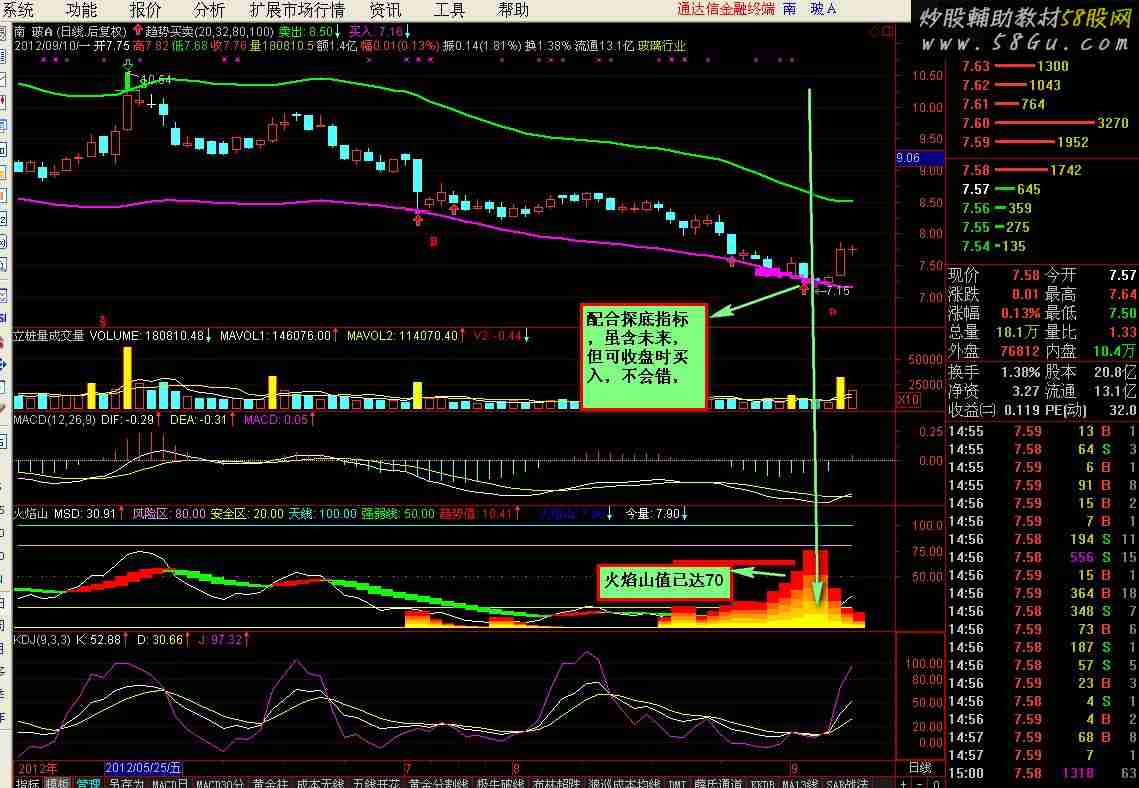Select the 黄金分割线 template tab

click(438, 783)
